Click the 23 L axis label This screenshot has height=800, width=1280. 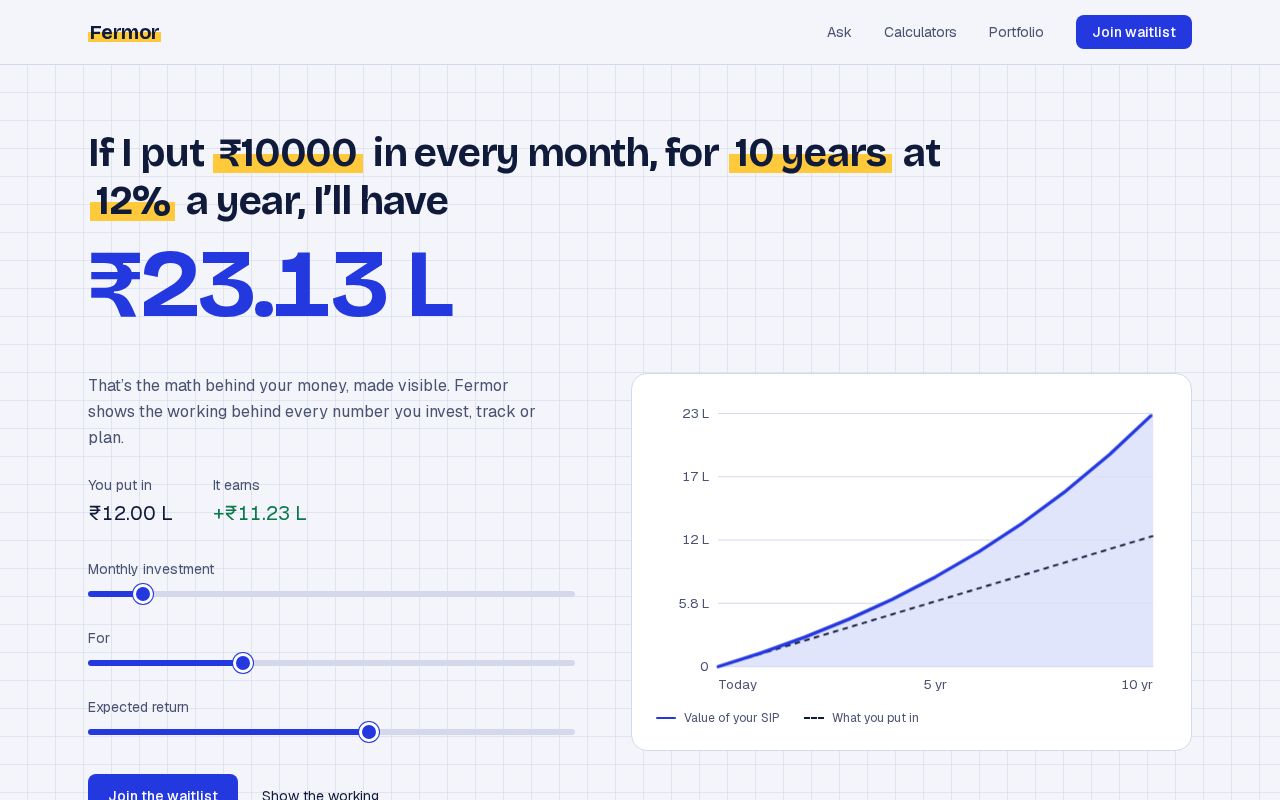click(x=696, y=413)
